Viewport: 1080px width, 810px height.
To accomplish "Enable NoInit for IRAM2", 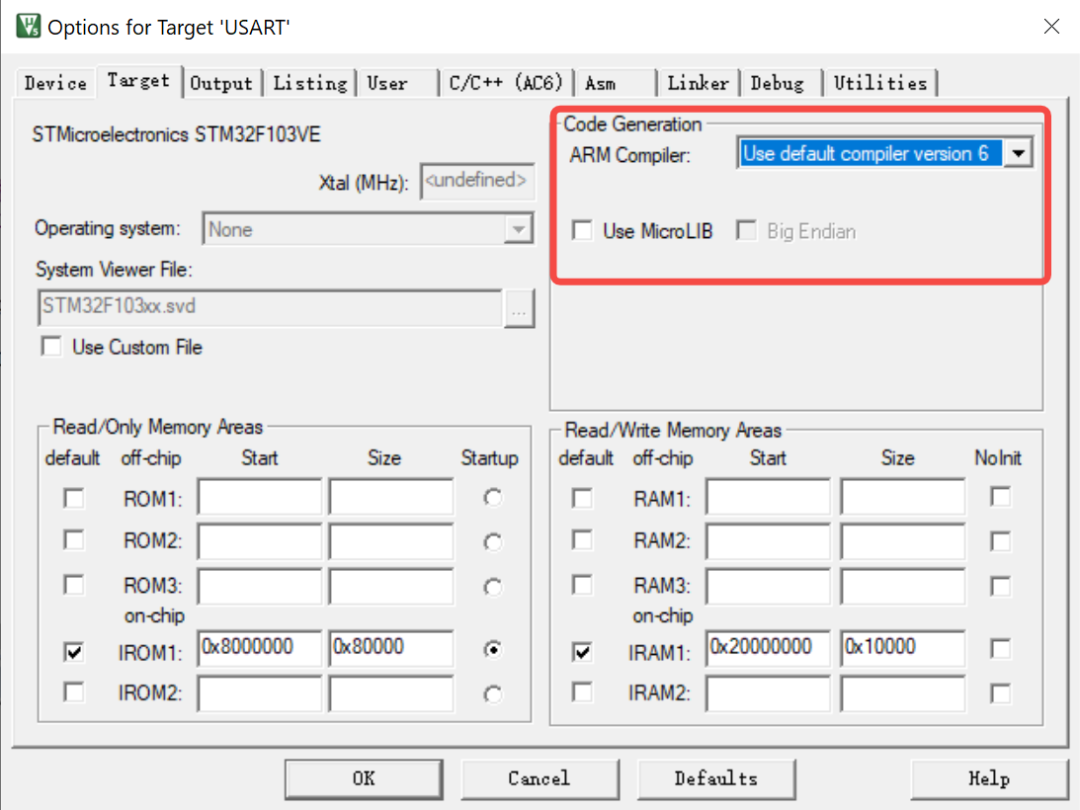I will click(1000, 693).
